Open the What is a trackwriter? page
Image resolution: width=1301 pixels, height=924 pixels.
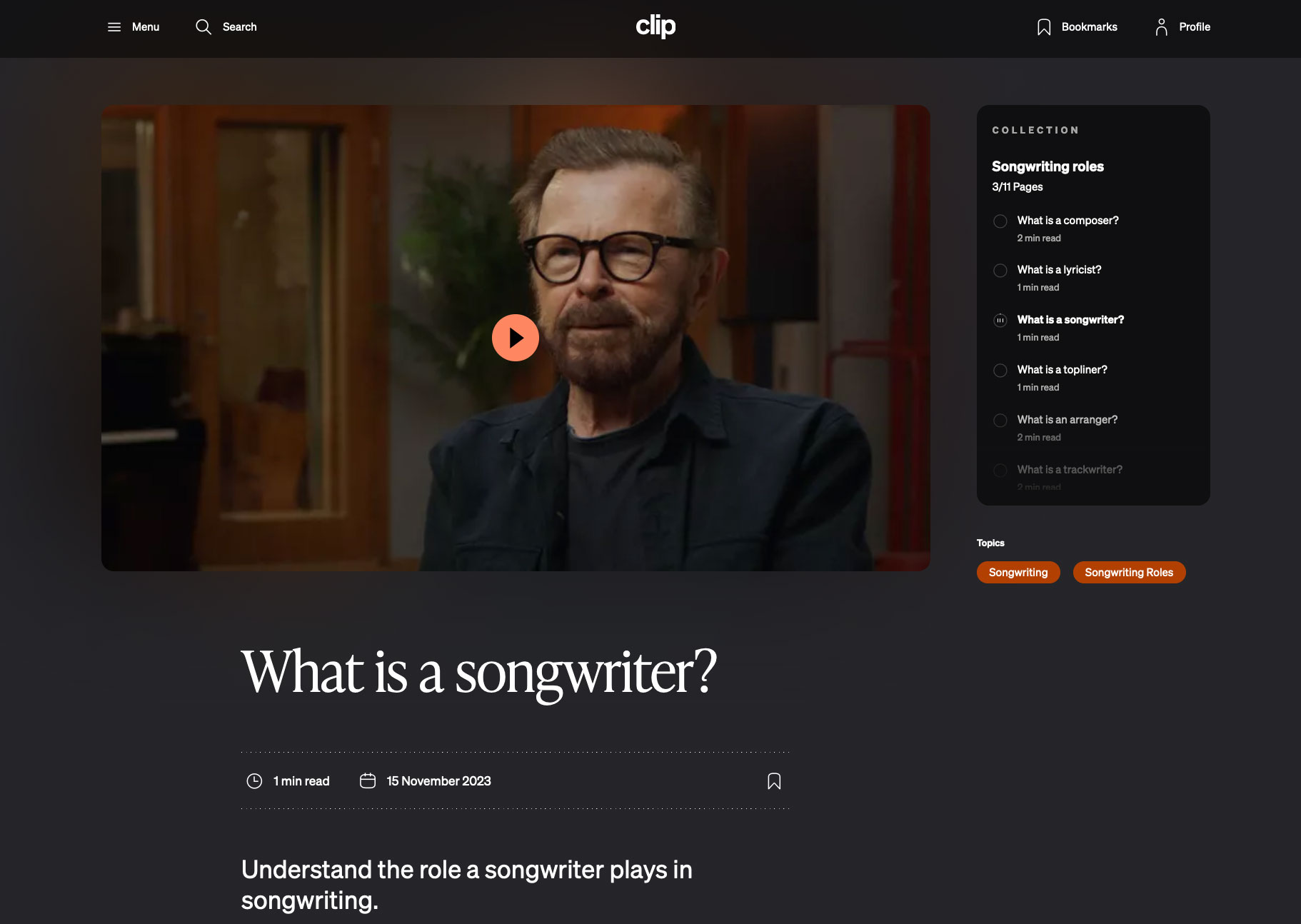(1070, 470)
